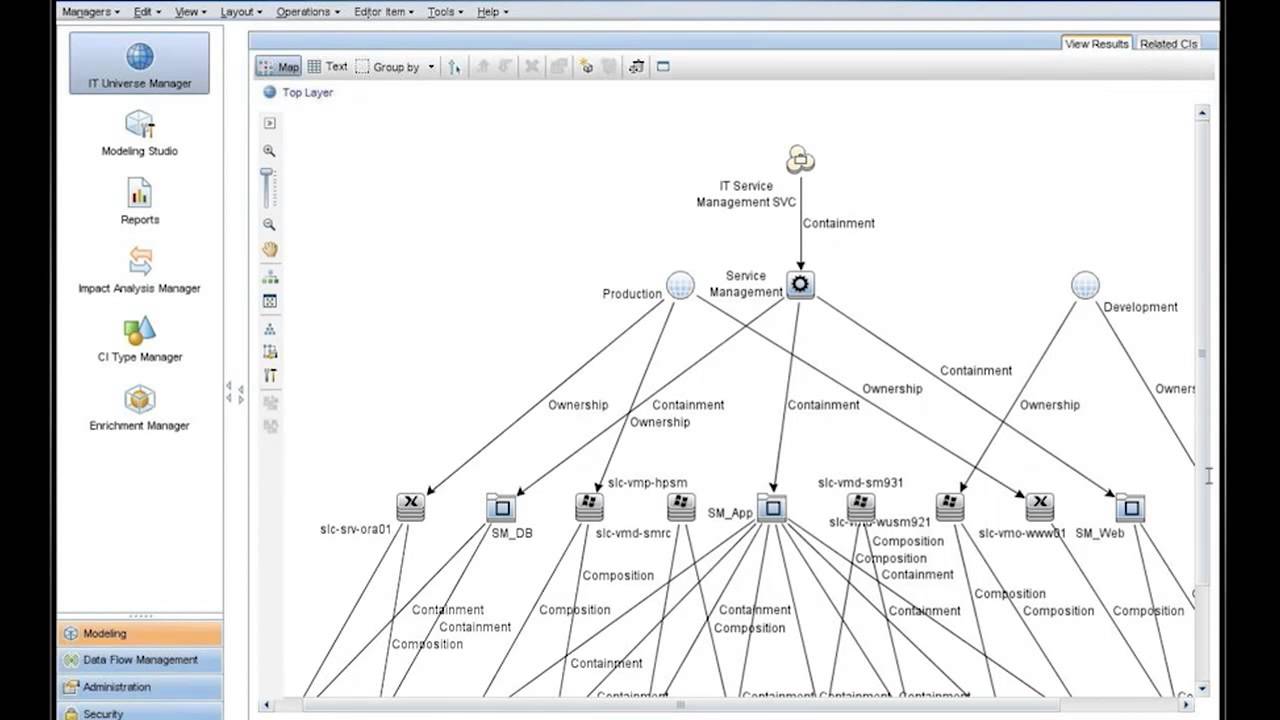The width and height of the screenshot is (1280, 720).
Task: Select the Production globe node
Action: (x=680, y=286)
